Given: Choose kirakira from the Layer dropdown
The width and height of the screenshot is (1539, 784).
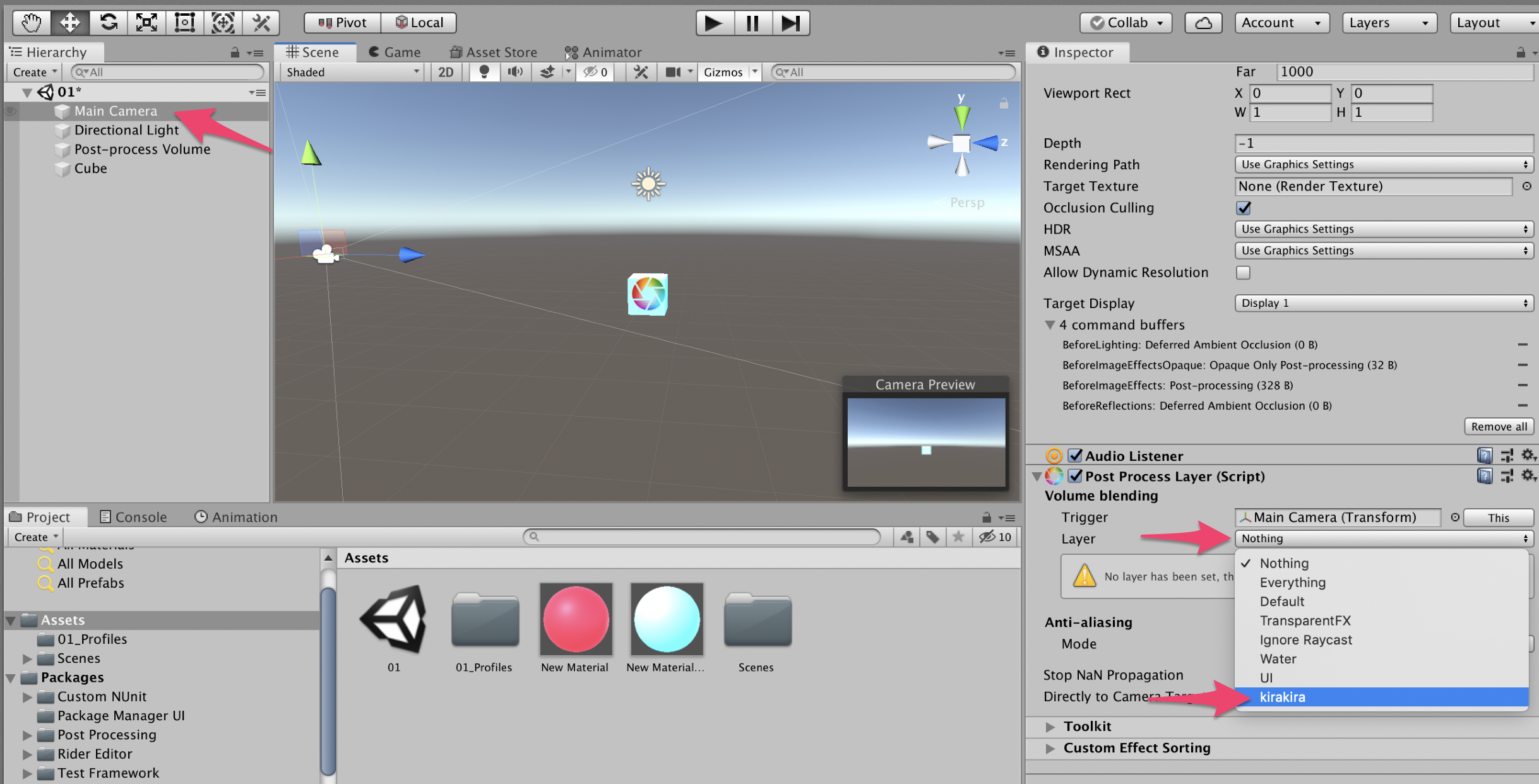Looking at the screenshot, I should (x=1282, y=697).
